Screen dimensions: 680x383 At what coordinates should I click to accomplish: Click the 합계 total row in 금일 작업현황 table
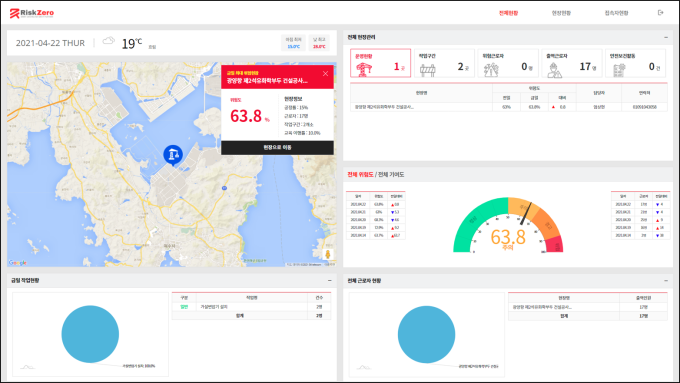(252, 316)
